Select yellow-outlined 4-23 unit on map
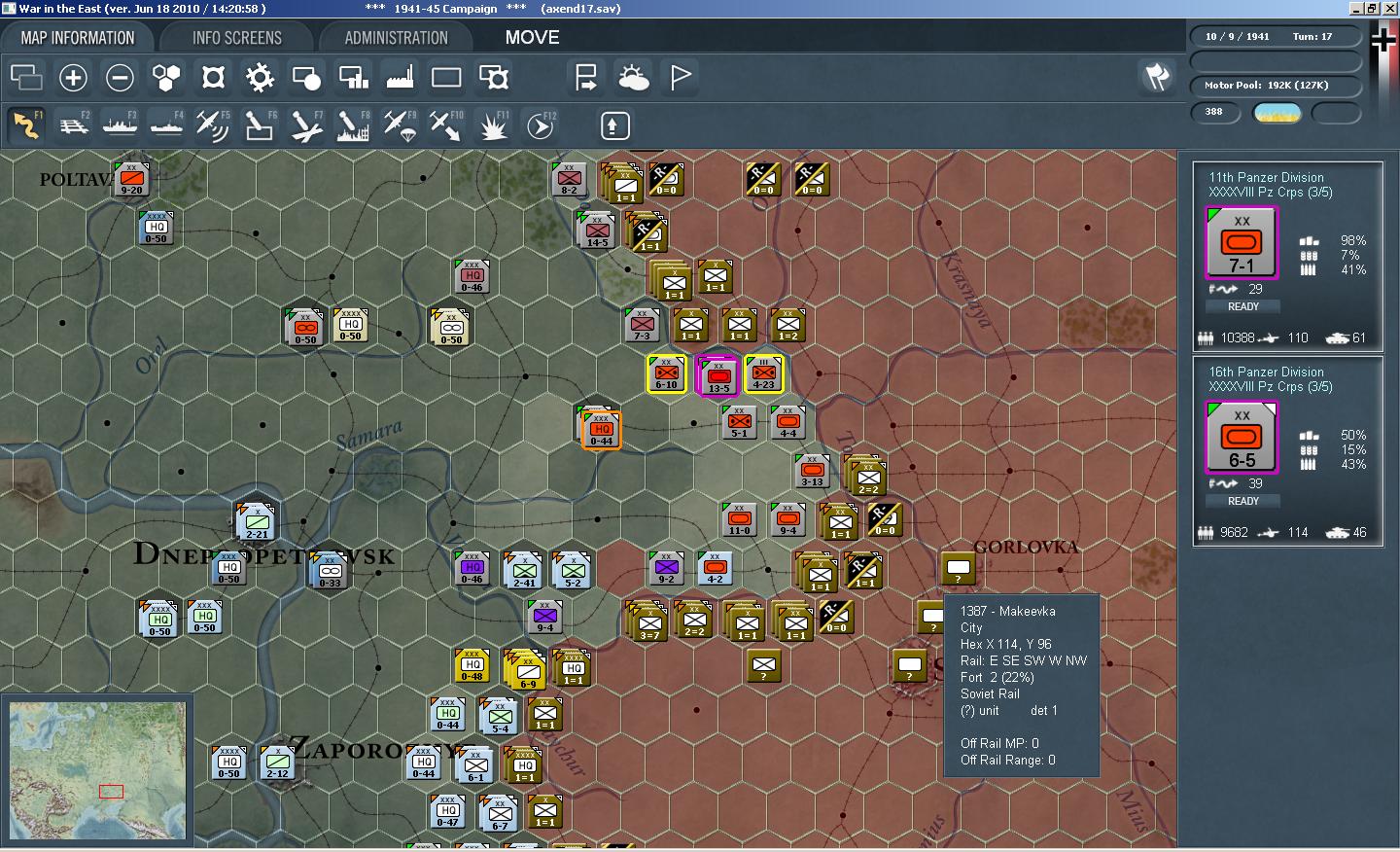Screen dimensions: 1400x852 coord(763,374)
